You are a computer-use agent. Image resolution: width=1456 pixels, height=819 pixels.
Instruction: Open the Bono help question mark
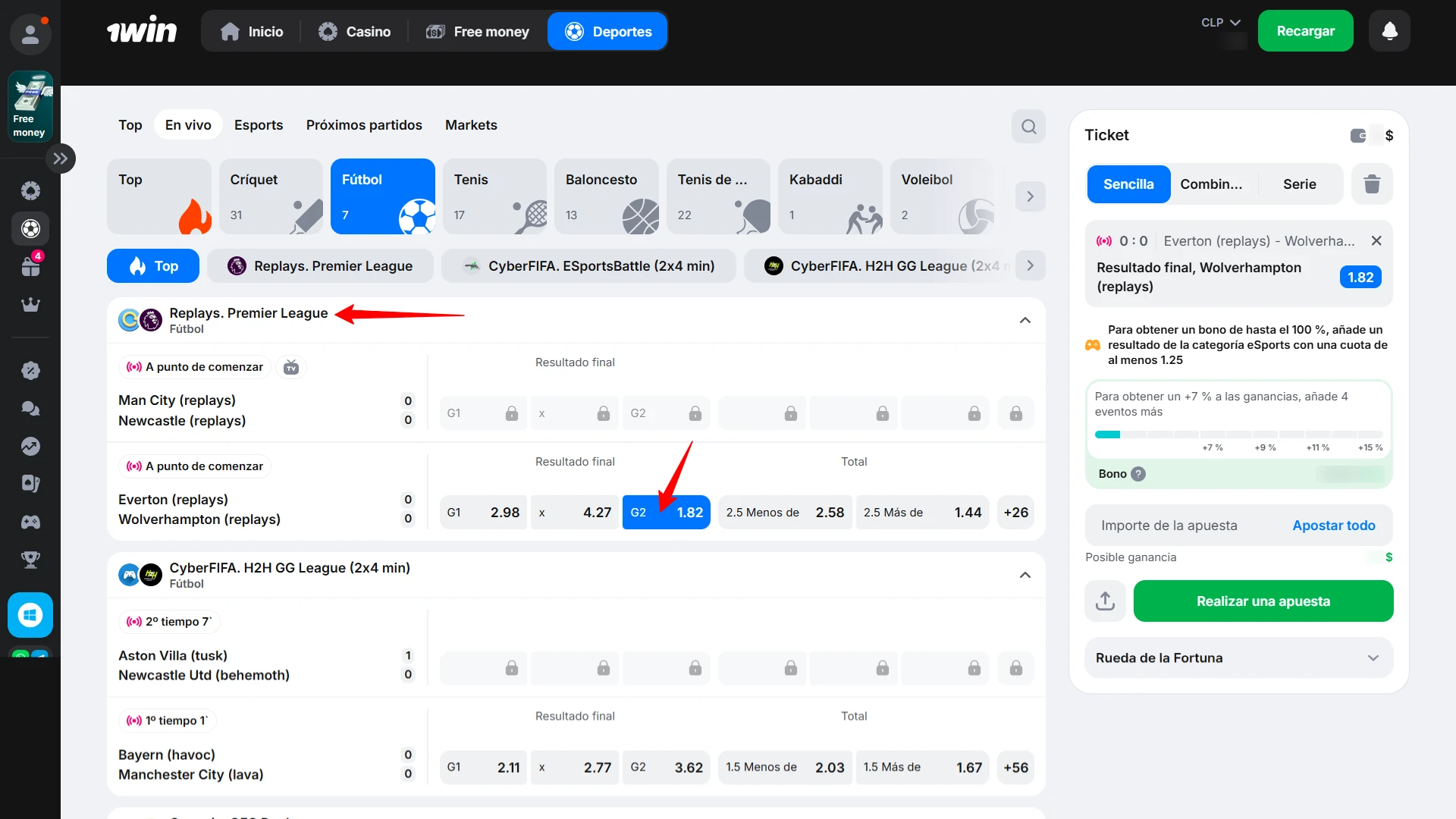(x=1138, y=474)
